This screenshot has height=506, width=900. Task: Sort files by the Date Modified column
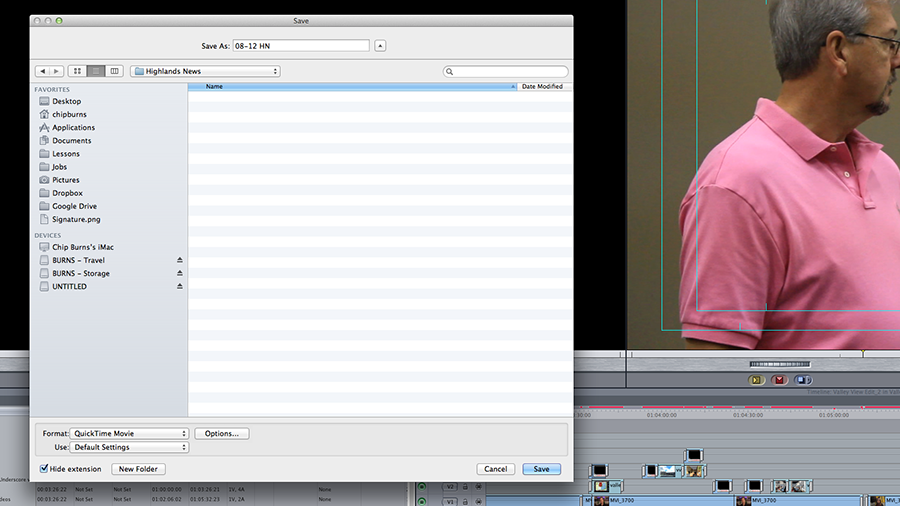(x=544, y=87)
